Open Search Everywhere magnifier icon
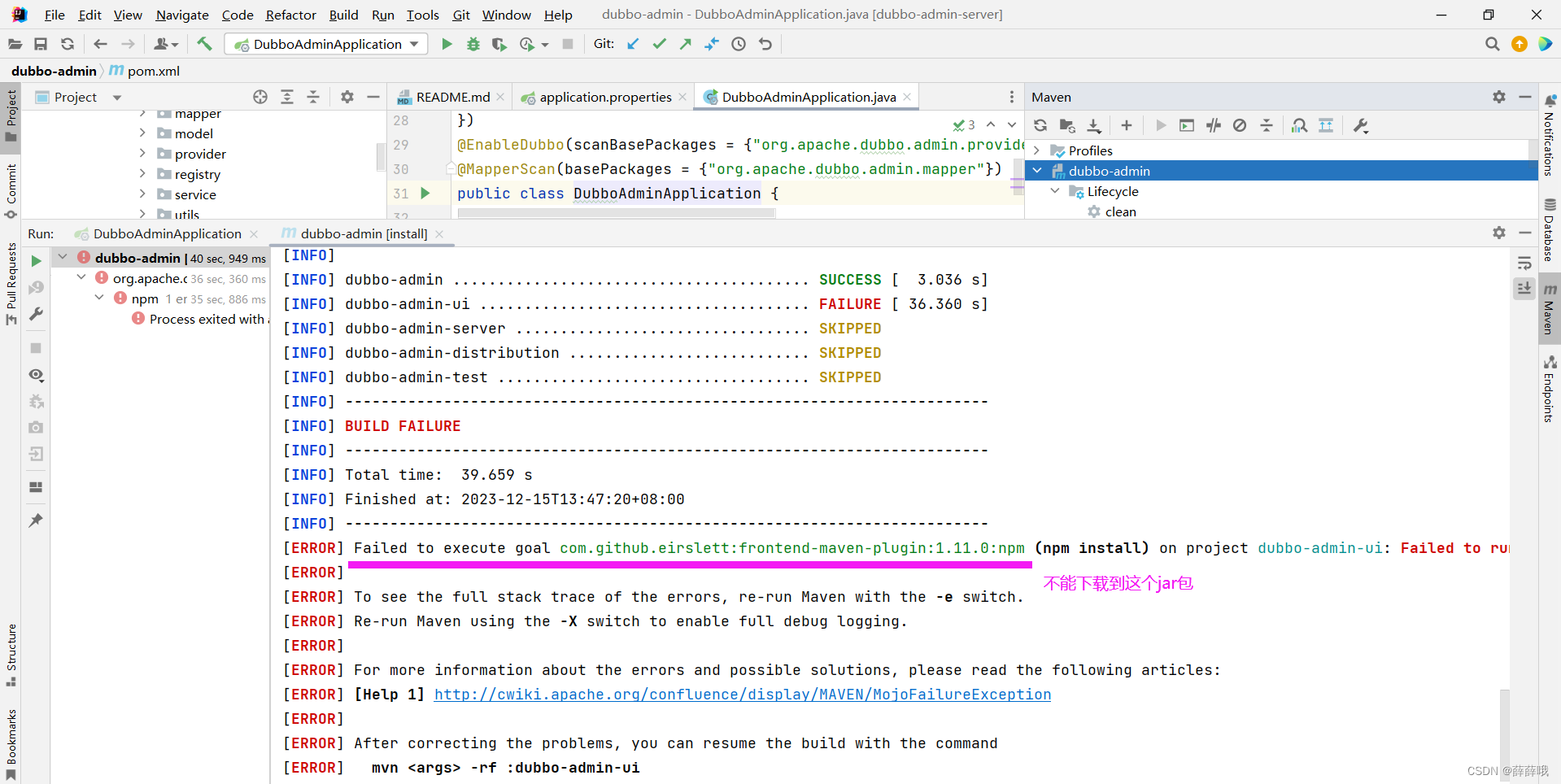1561x784 pixels. [1492, 44]
